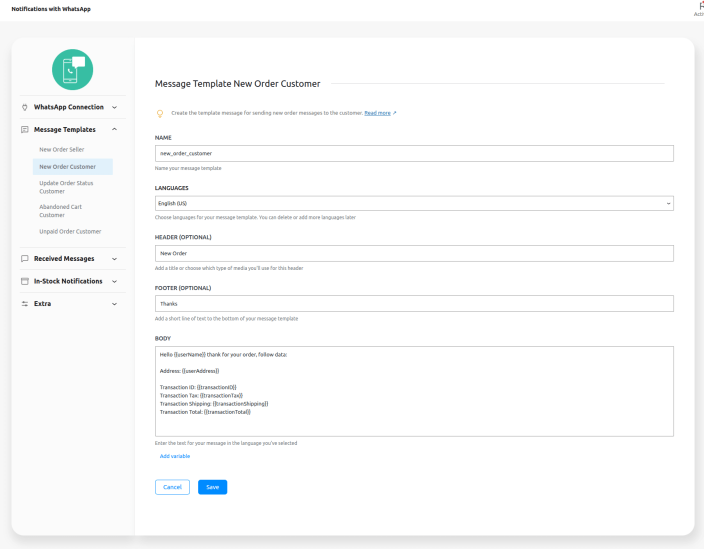Image resolution: width=704 pixels, height=549 pixels.
Task: Open the Languages dropdown showing English (US)
Action: 414,203
